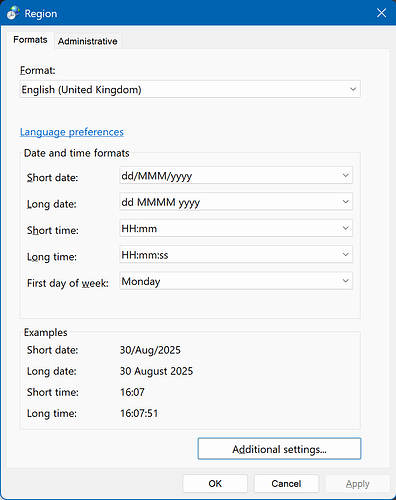Select the example short date 30/Aug/2025

click(150, 350)
